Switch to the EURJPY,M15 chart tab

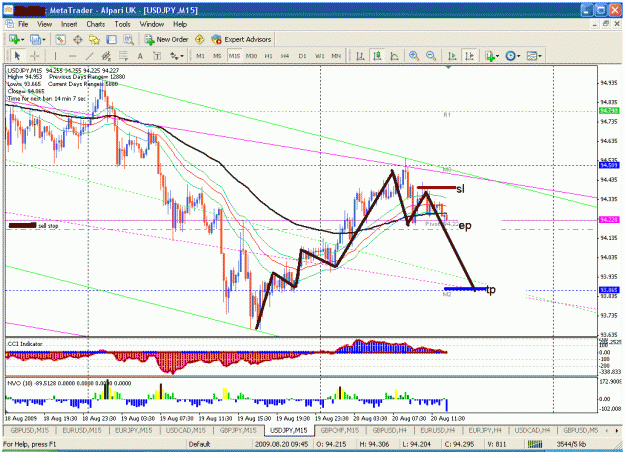pos(133,430)
